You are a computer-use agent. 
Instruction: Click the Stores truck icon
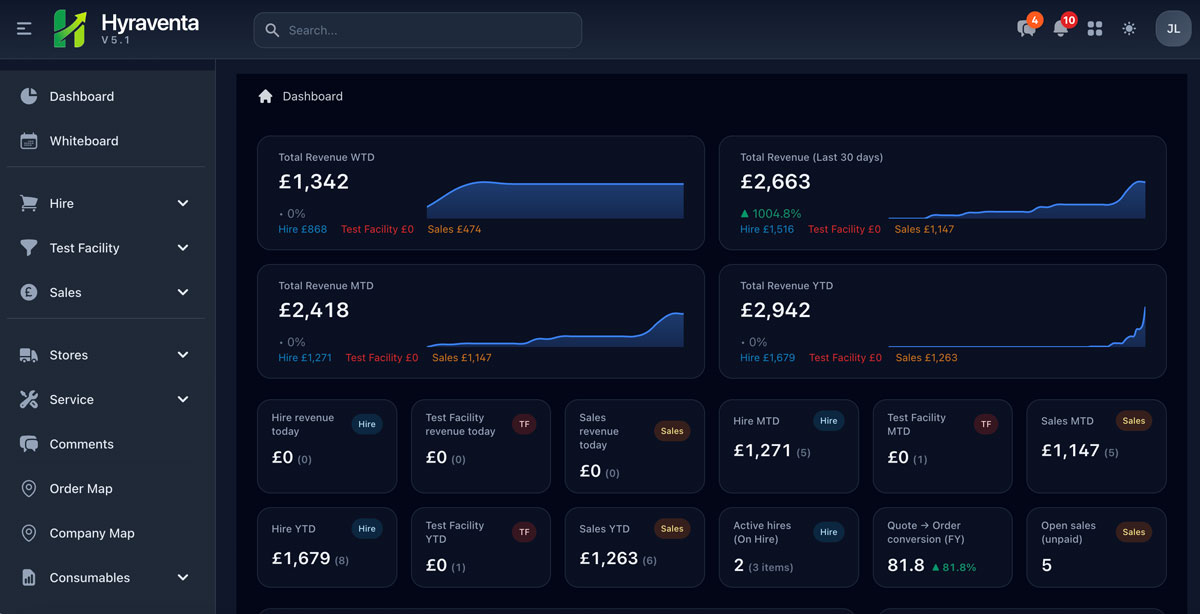point(29,355)
